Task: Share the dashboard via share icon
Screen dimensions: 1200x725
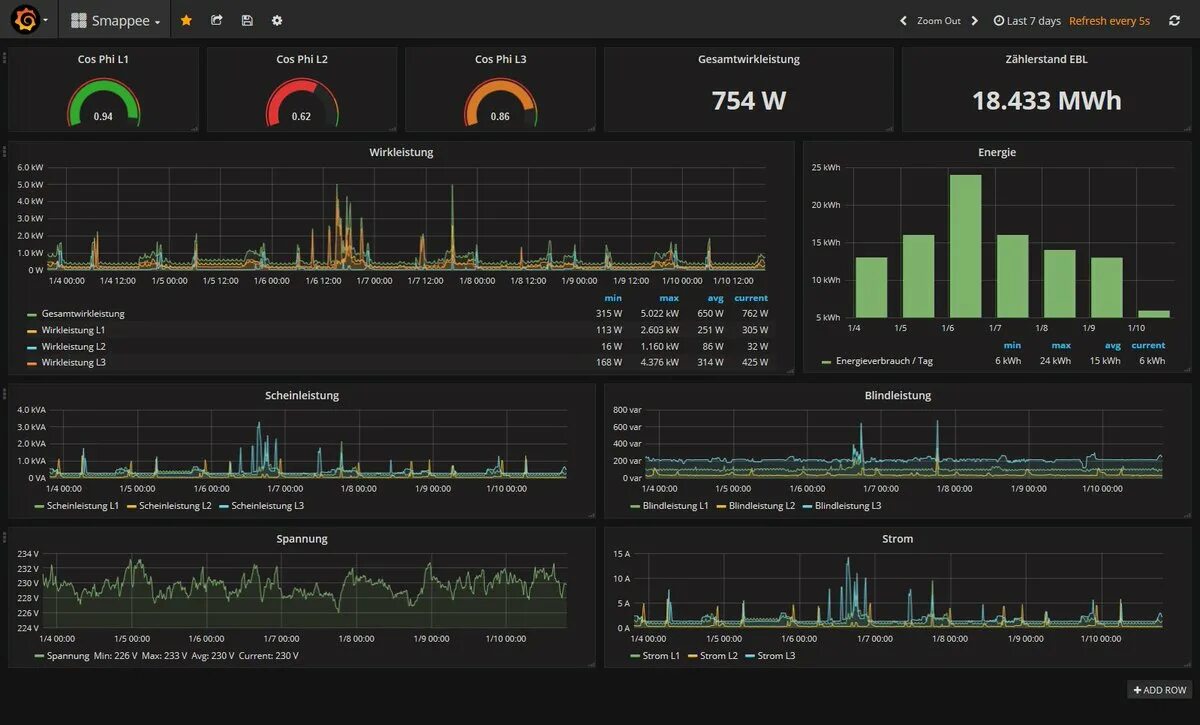Action: [217, 20]
